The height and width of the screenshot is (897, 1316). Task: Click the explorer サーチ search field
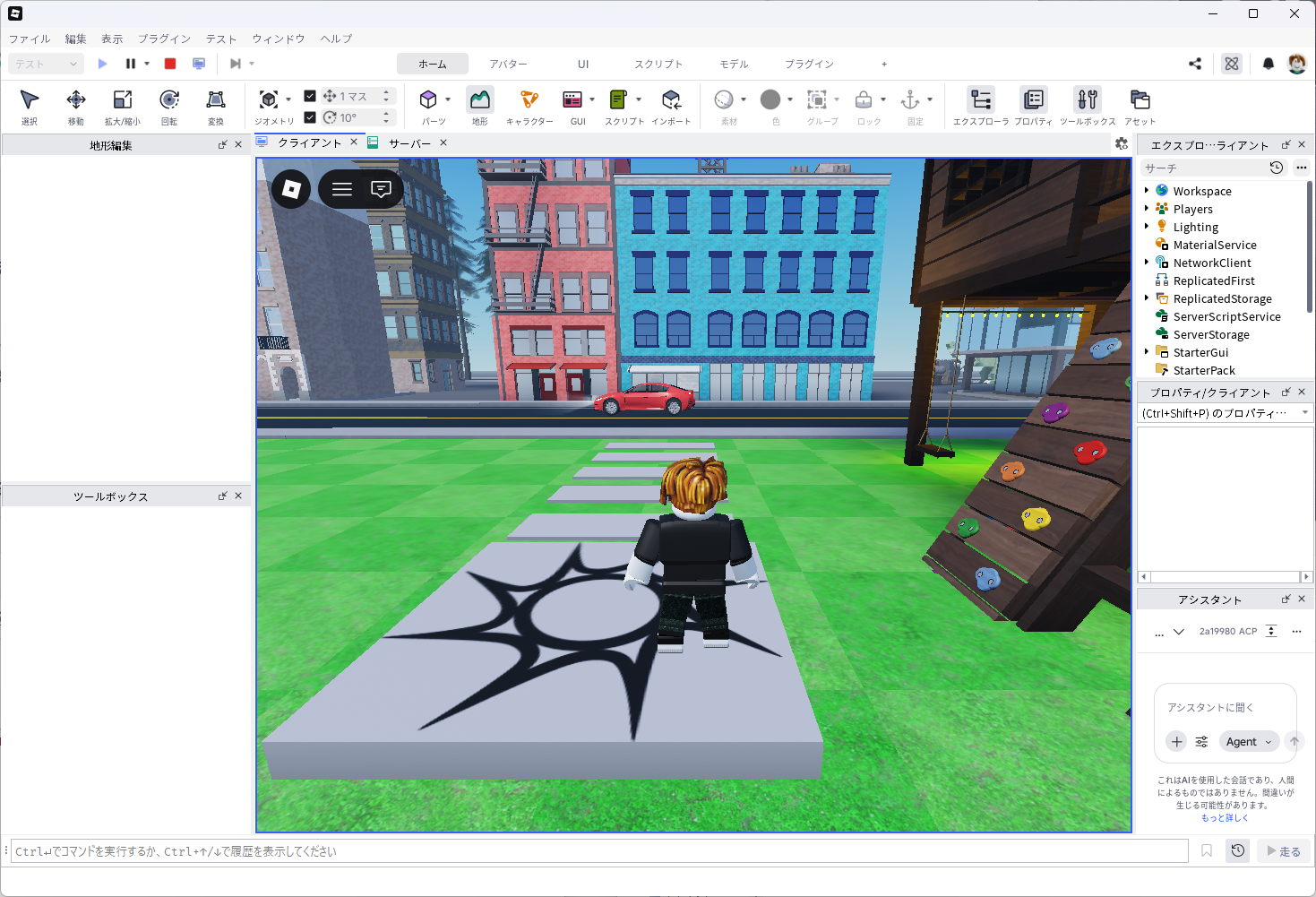(1205, 168)
